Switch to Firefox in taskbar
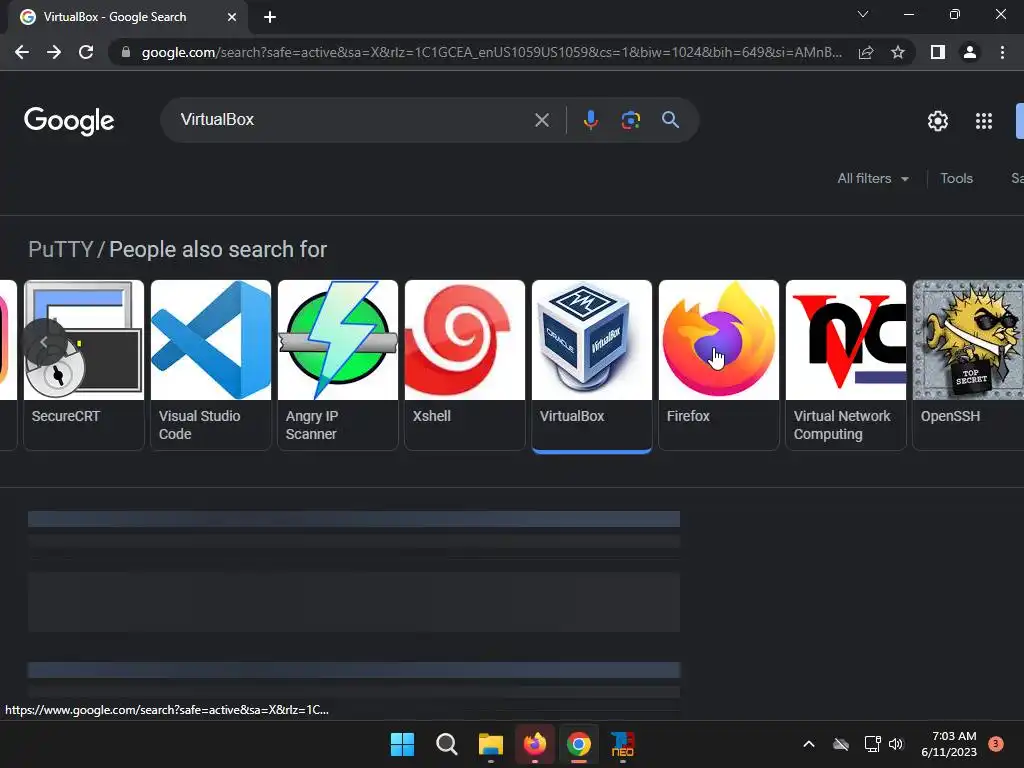The height and width of the screenshot is (768, 1024). click(535, 744)
